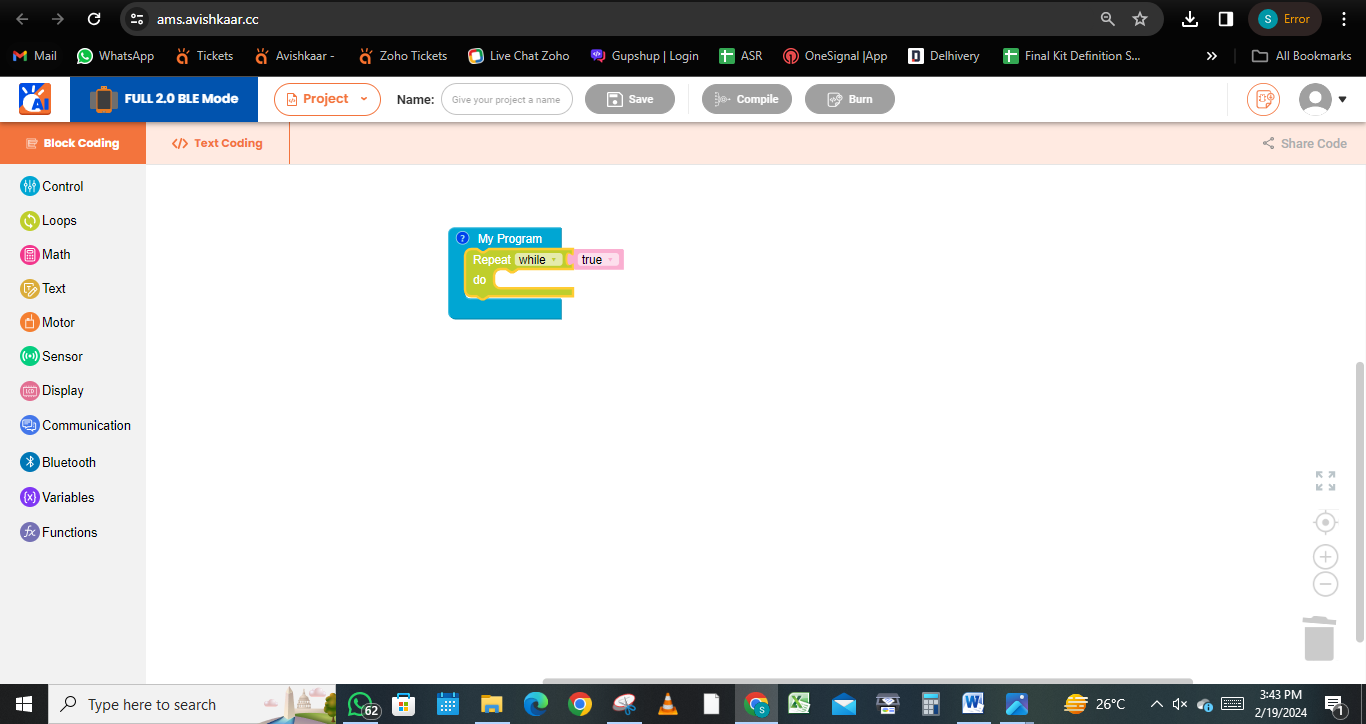Open the Chrome three-dot menu
1366x724 pixels.
coord(1344,19)
